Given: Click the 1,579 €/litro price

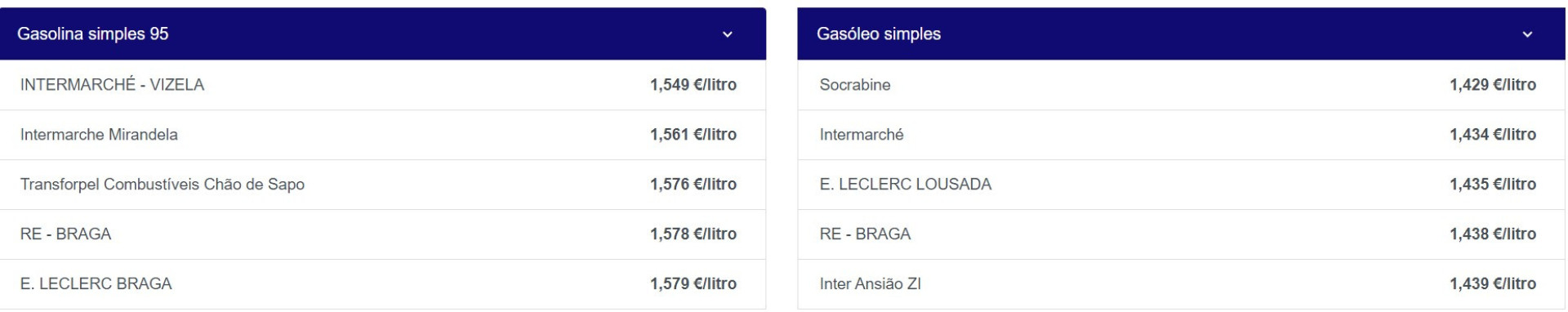Looking at the screenshot, I should tap(693, 284).
